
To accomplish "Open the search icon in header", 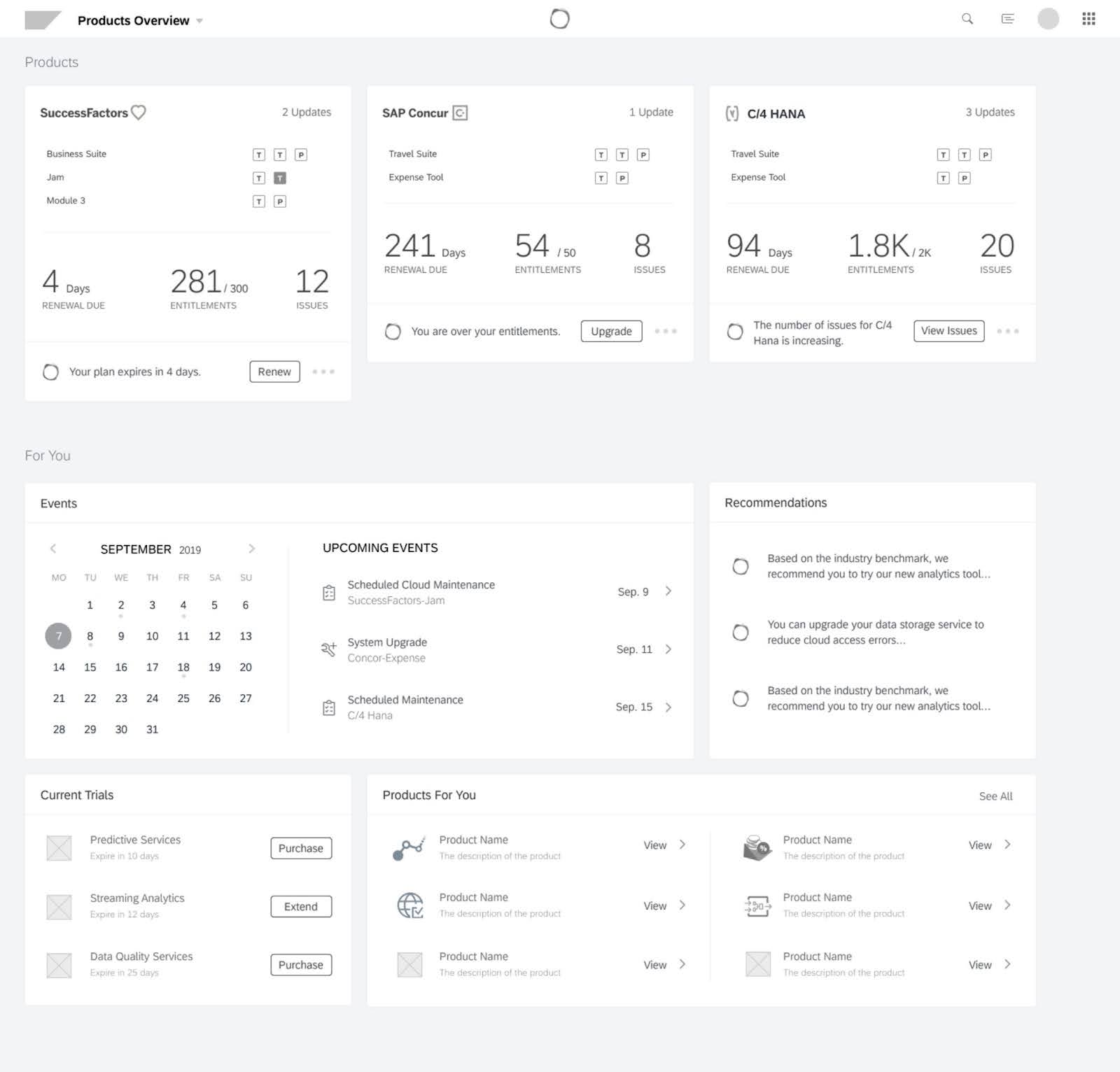I will coord(967,19).
